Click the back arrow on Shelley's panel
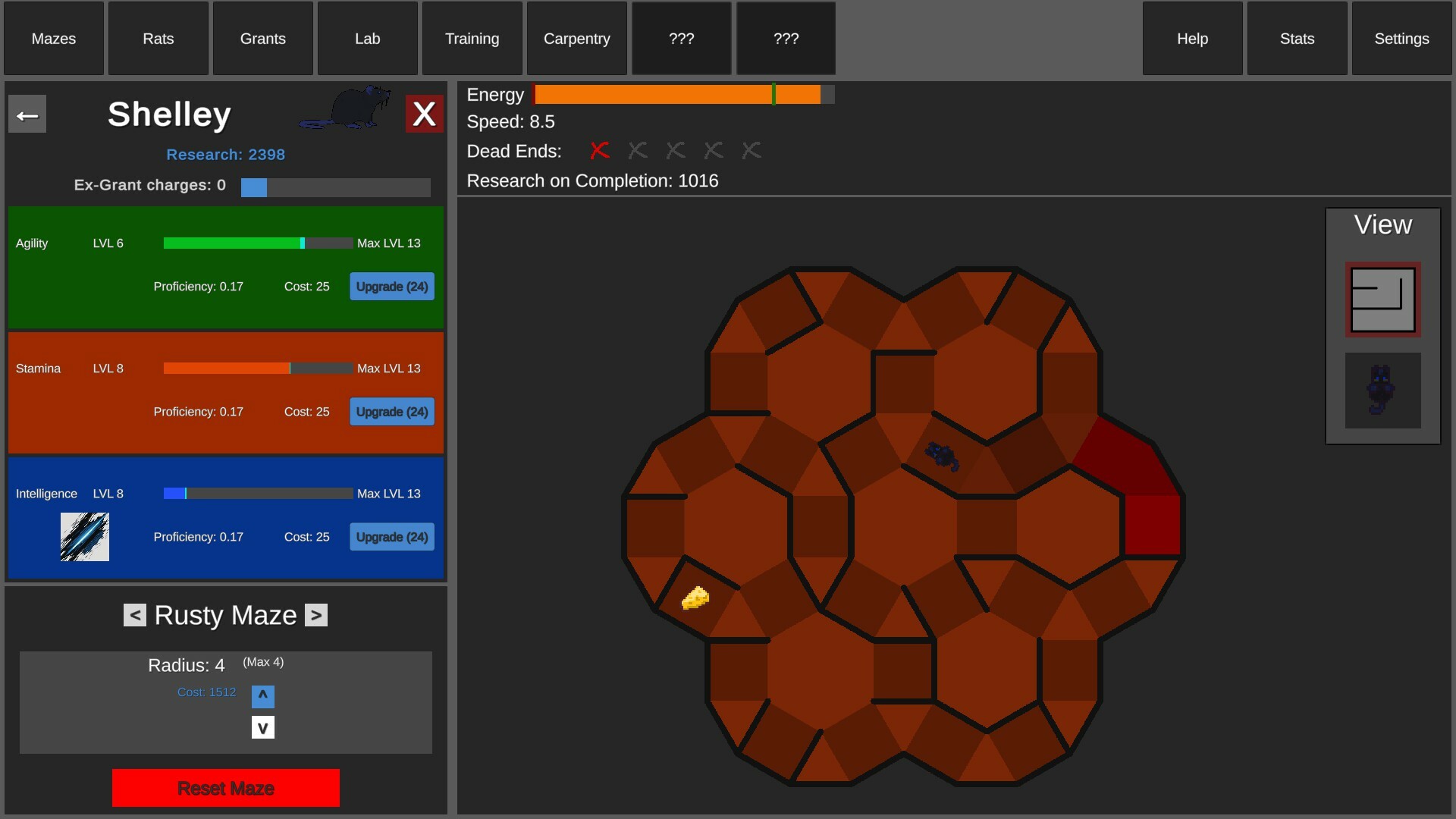Image resolution: width=1456 pixels, height=819 pixels. coord(27,113)
